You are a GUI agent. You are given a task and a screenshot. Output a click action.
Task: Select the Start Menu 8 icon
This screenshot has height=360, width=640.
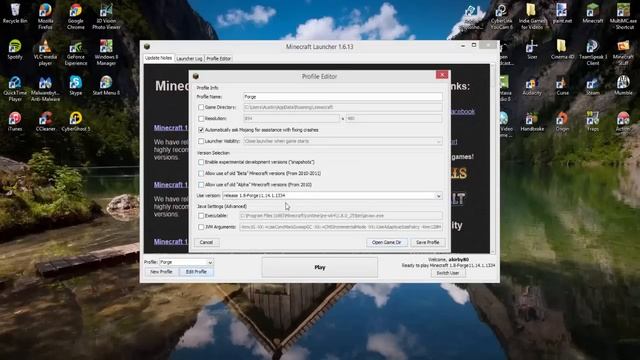(106, 85)
